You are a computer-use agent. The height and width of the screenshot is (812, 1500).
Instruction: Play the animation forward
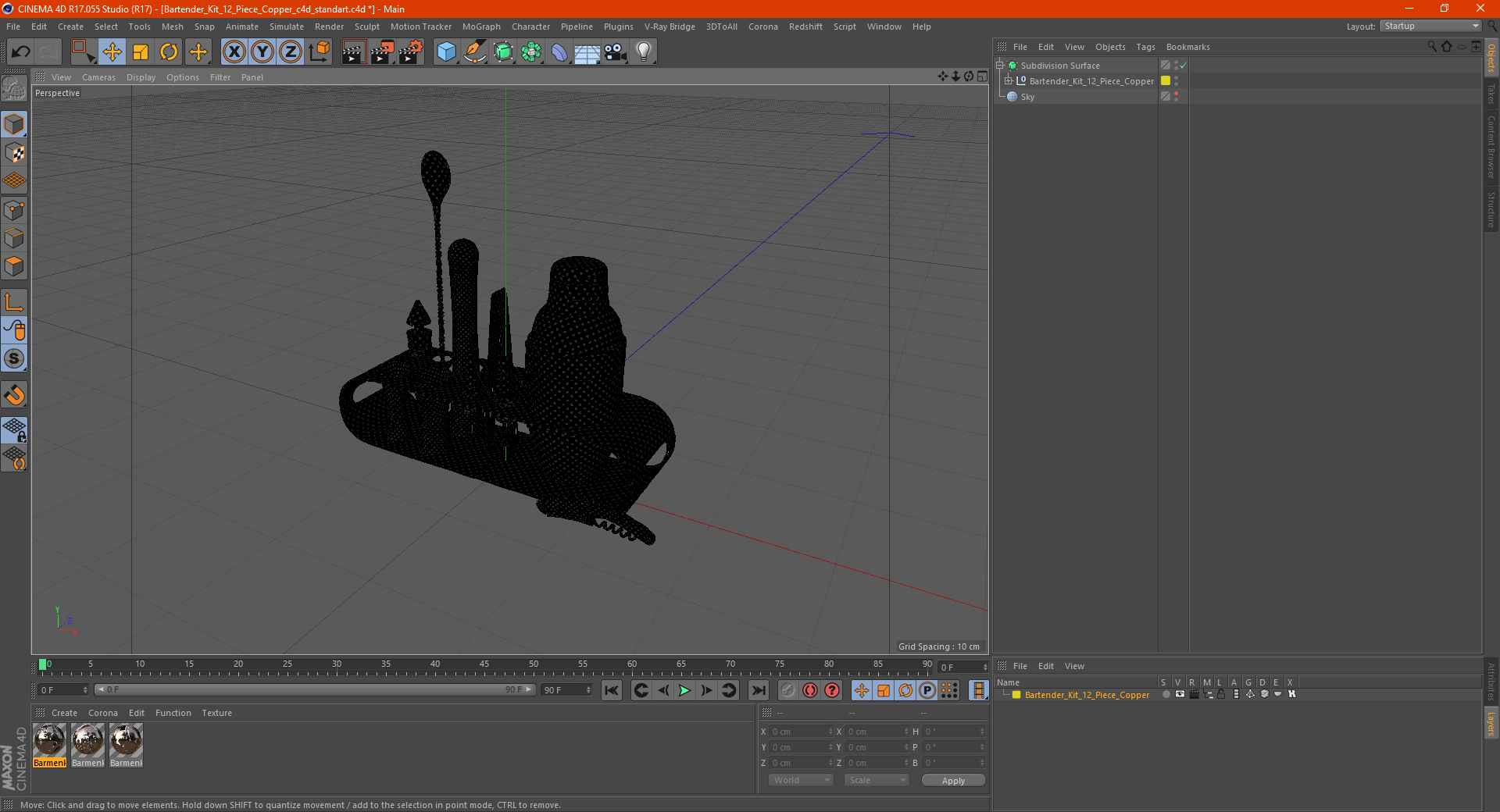tap(684, 690)
